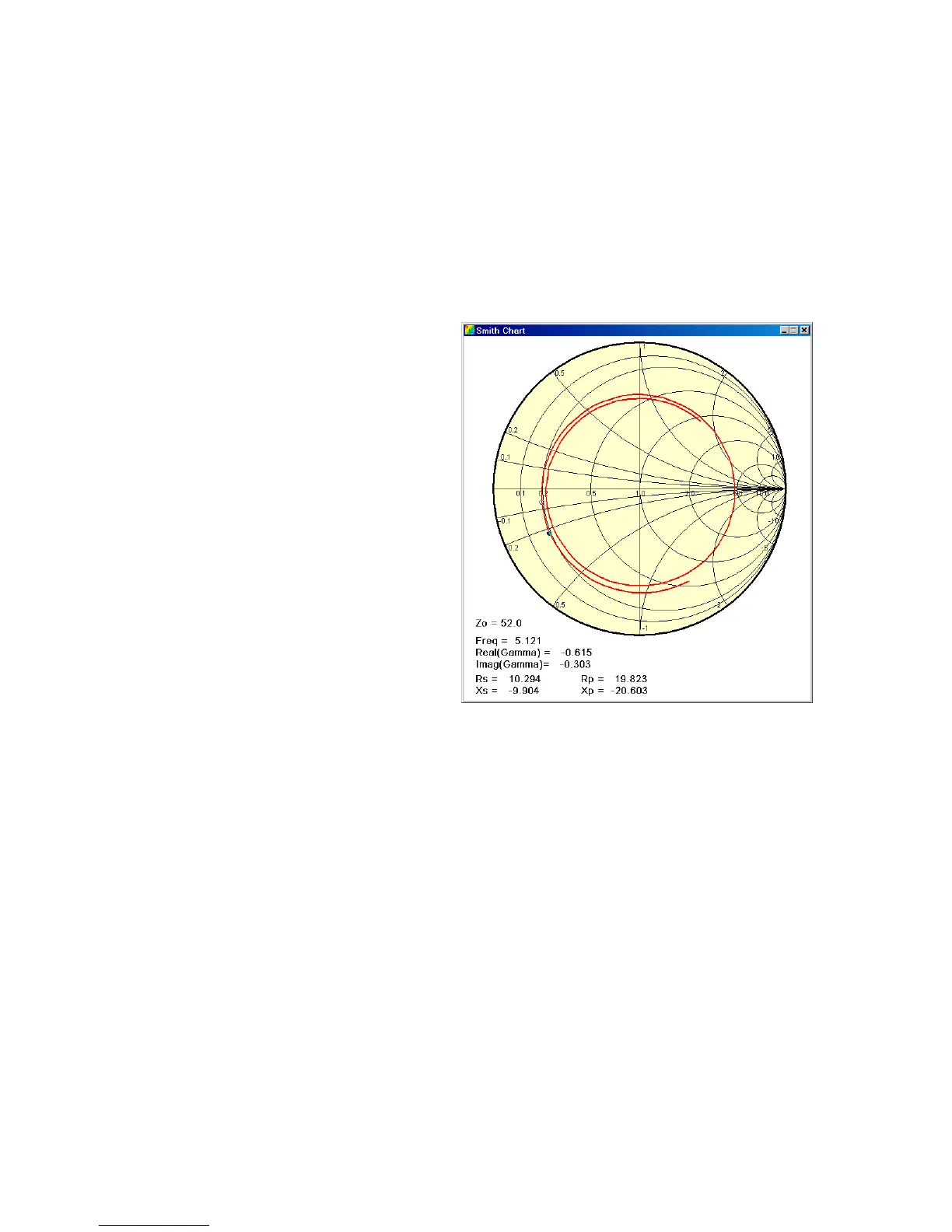952x1232 pixels.
Task: Click the Smith Chart title bar text
Action: (x=501, y=331)
